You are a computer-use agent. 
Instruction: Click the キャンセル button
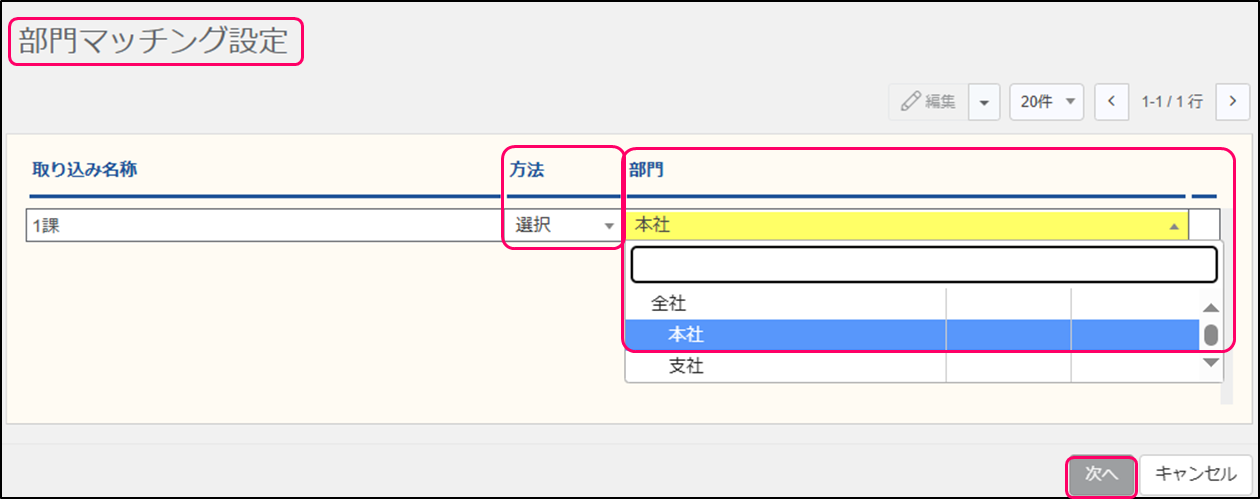tap(1195, 475)
